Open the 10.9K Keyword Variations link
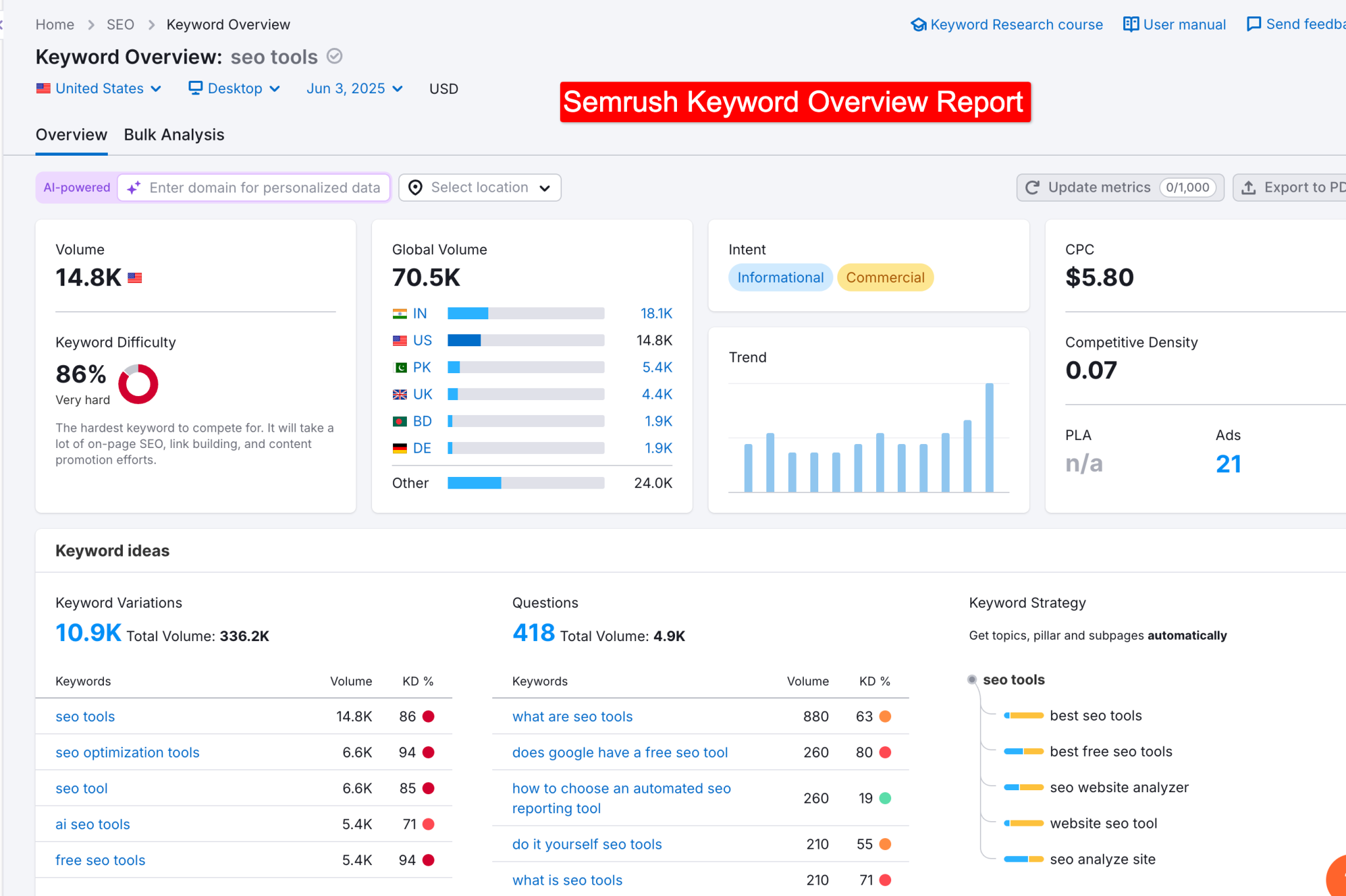 point(88,633)
